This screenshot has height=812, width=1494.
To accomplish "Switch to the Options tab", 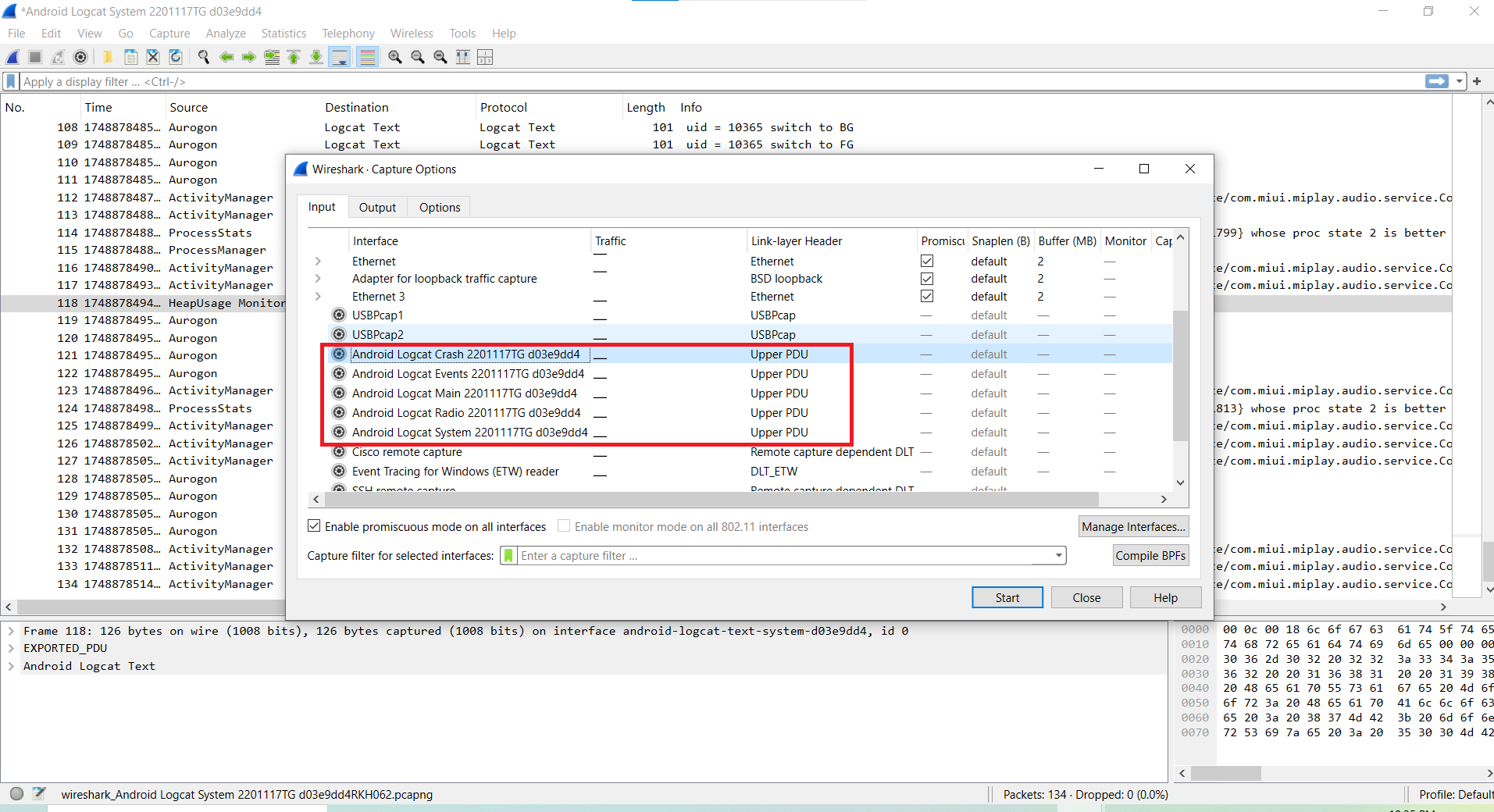I will pos(440,207).
